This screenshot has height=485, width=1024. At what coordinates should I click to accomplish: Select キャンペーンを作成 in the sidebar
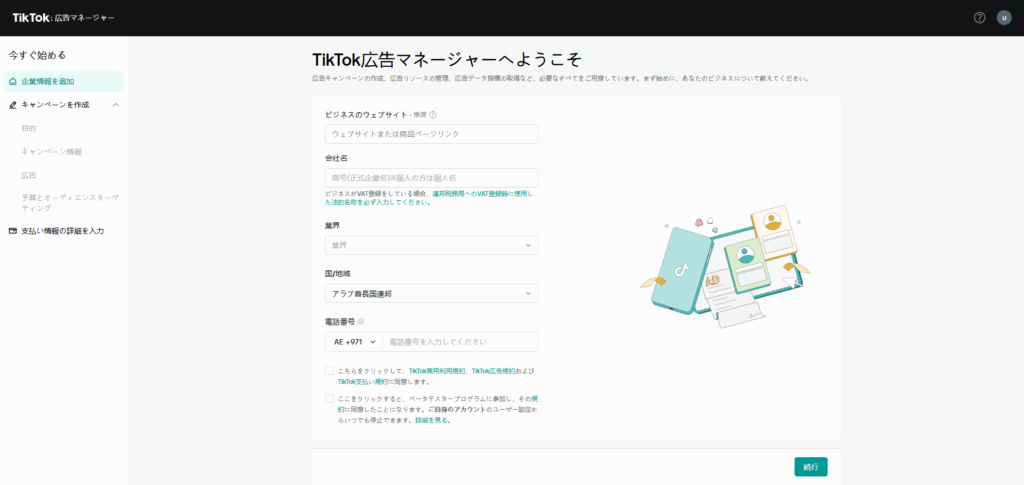(x=56, y=104)
